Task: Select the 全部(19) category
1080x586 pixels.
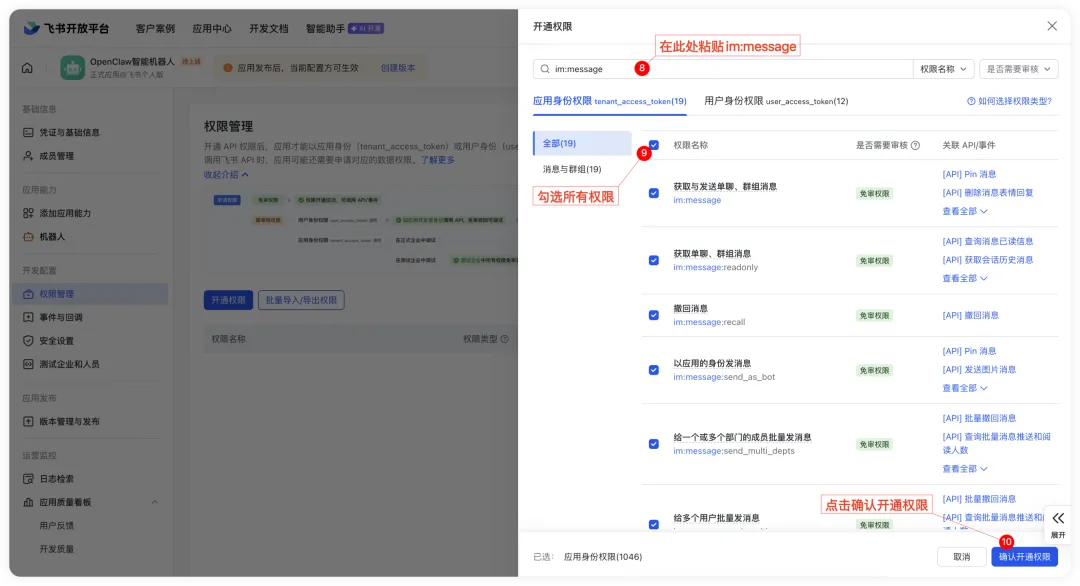Action: [x=583, y=143]
